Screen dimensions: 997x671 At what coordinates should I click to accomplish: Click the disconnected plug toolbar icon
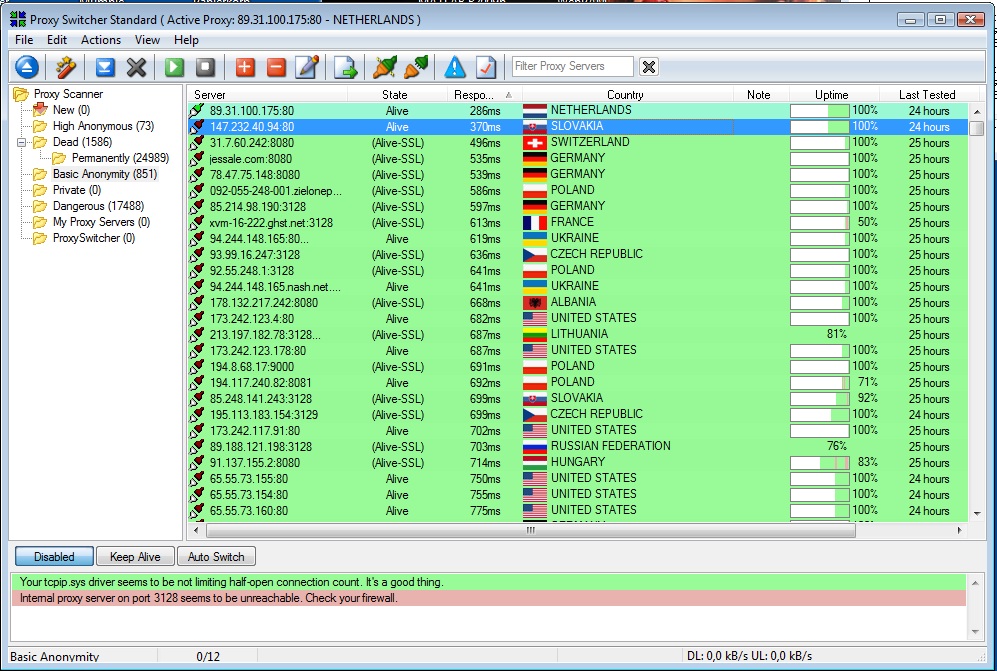point(385,67)
